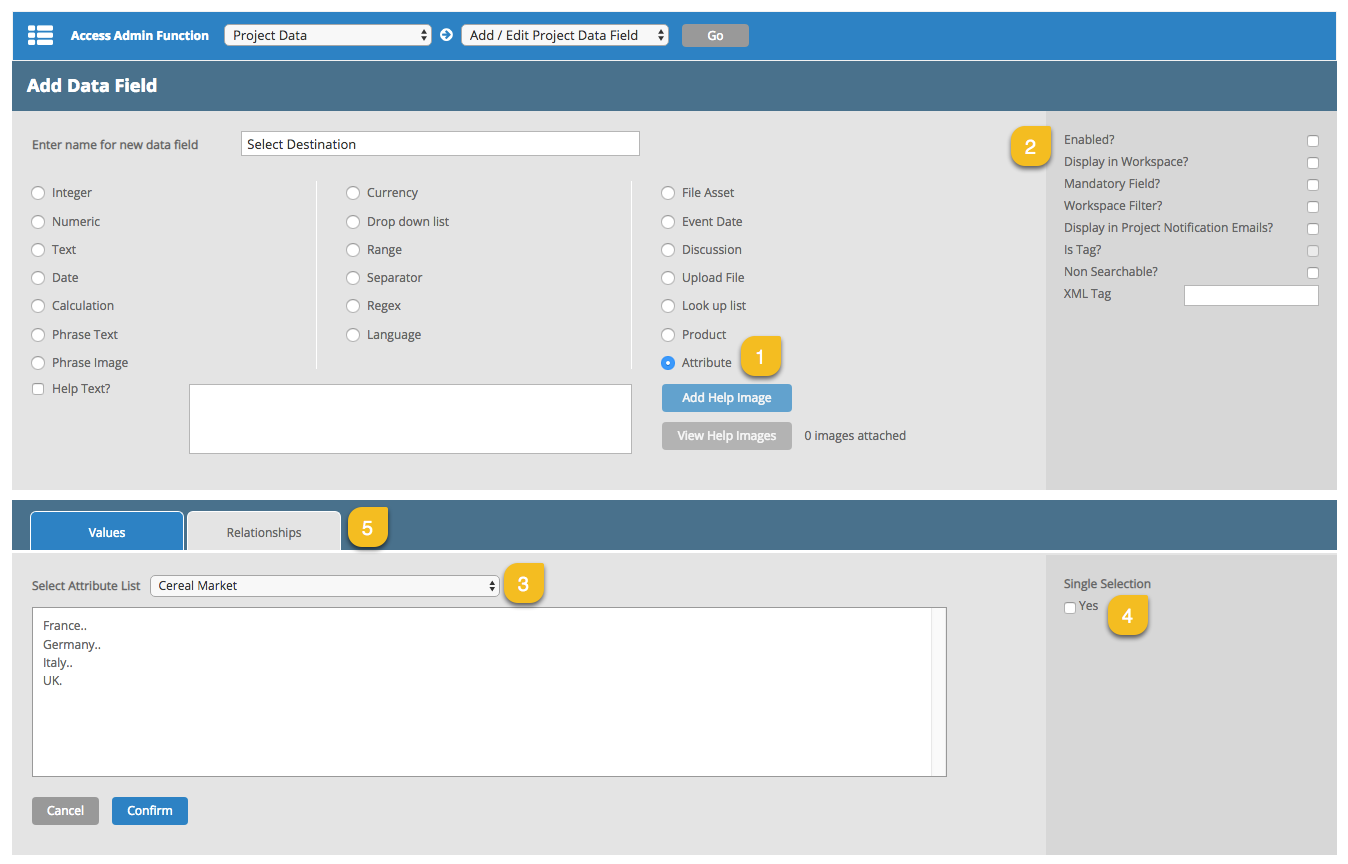Click the Add Help Image button
Viewport: 1348px width, 864px height.
tap(726, 398)
